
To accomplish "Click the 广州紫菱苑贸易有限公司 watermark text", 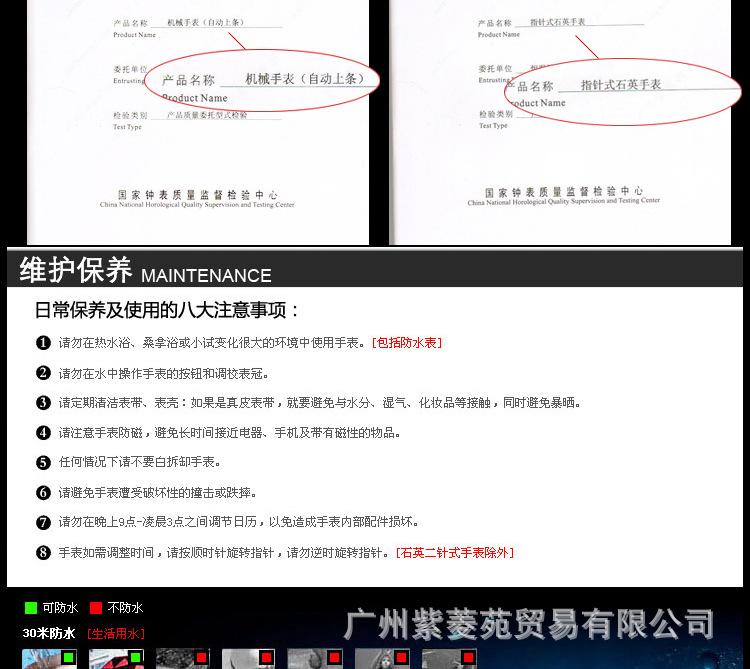I will point(529,624).
